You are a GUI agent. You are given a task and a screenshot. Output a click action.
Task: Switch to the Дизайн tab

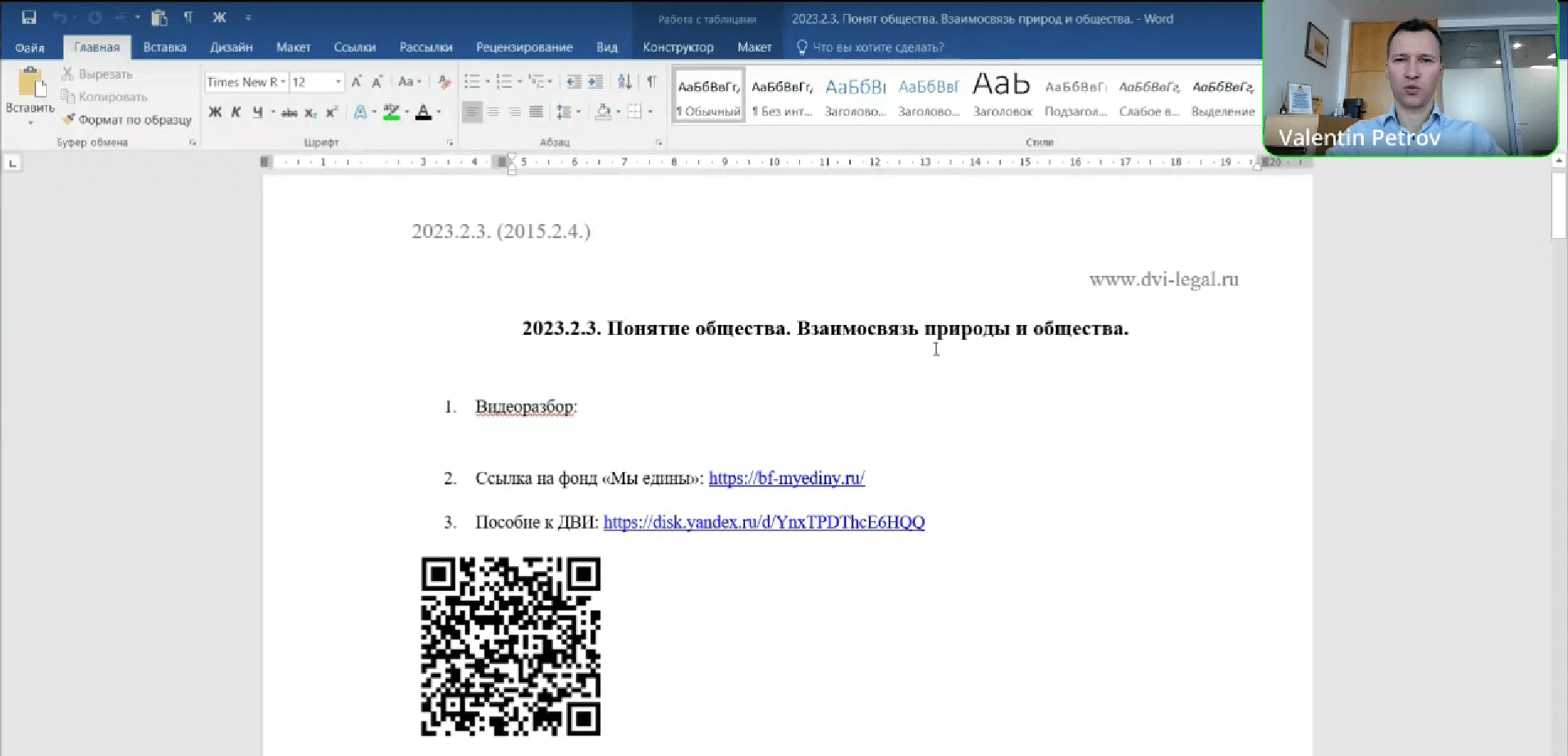tap(231, 48)
